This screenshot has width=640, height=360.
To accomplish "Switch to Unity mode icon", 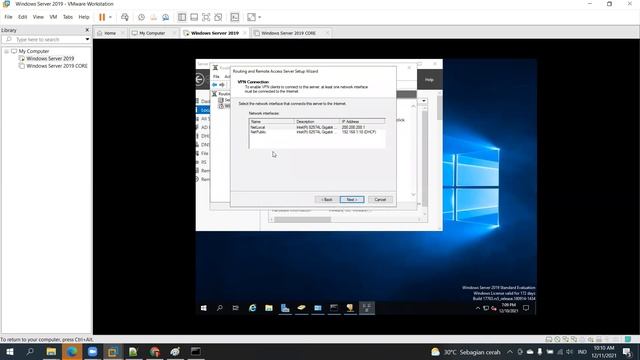I will [218, 17].
